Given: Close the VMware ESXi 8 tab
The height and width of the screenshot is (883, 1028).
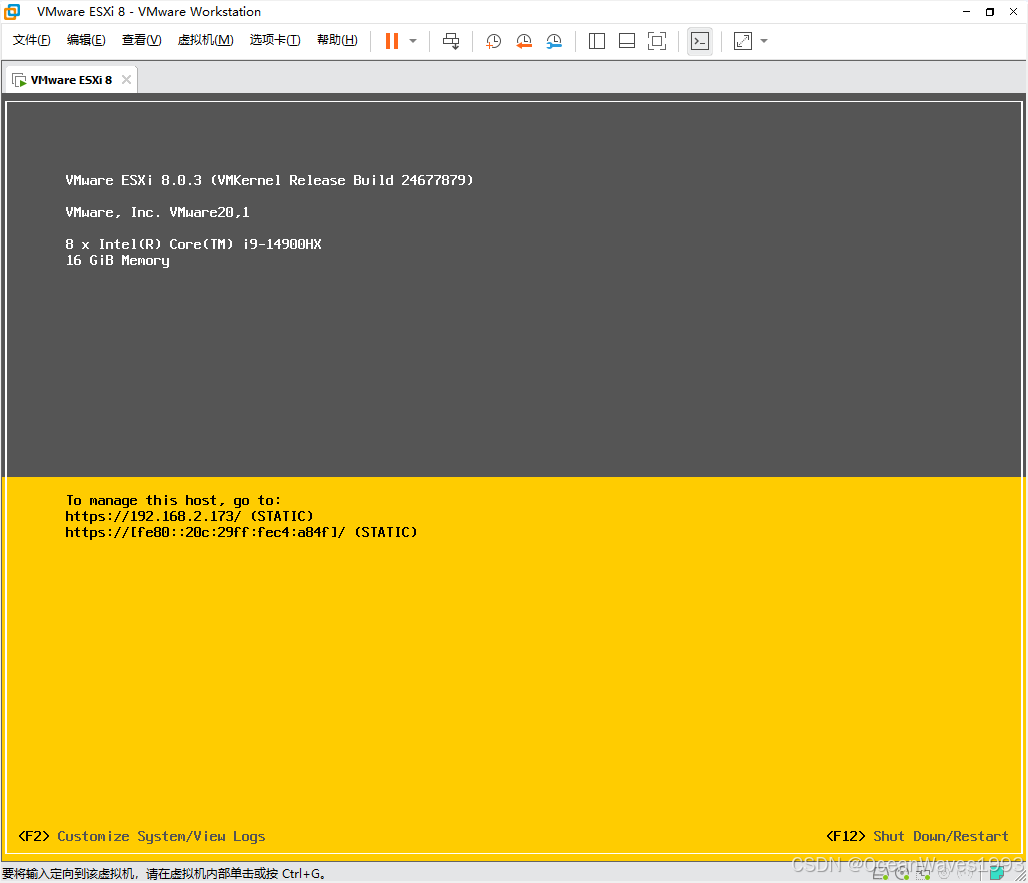Looking at the screenshot, I should pos(127,79).
